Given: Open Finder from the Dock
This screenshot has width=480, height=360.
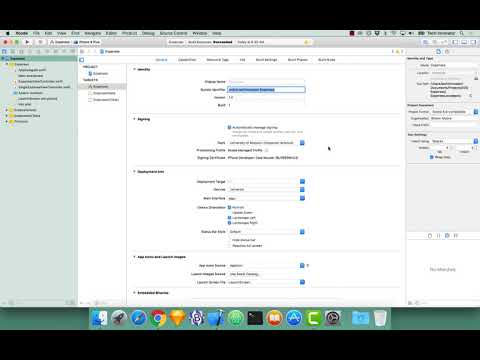Looking at the screenshot, I should 99,318.
